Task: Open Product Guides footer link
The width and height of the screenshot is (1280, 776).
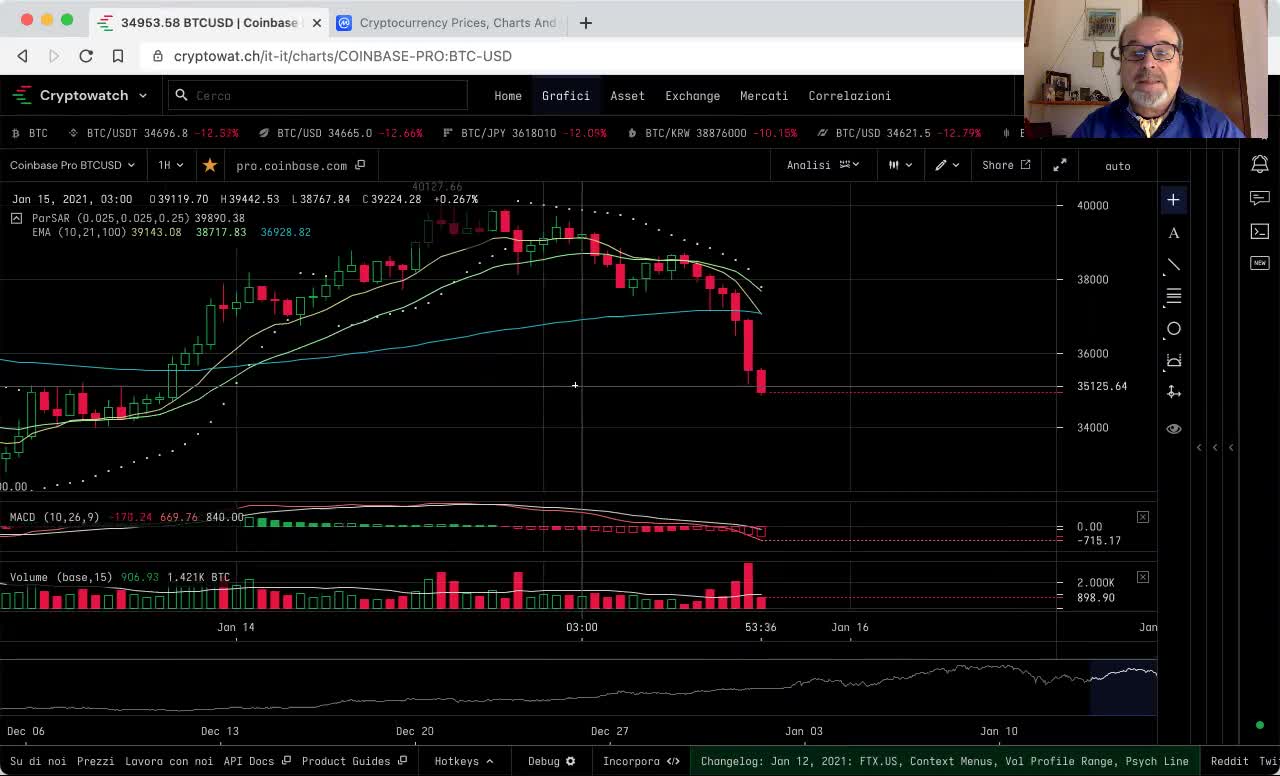Action: coord(354,761)
